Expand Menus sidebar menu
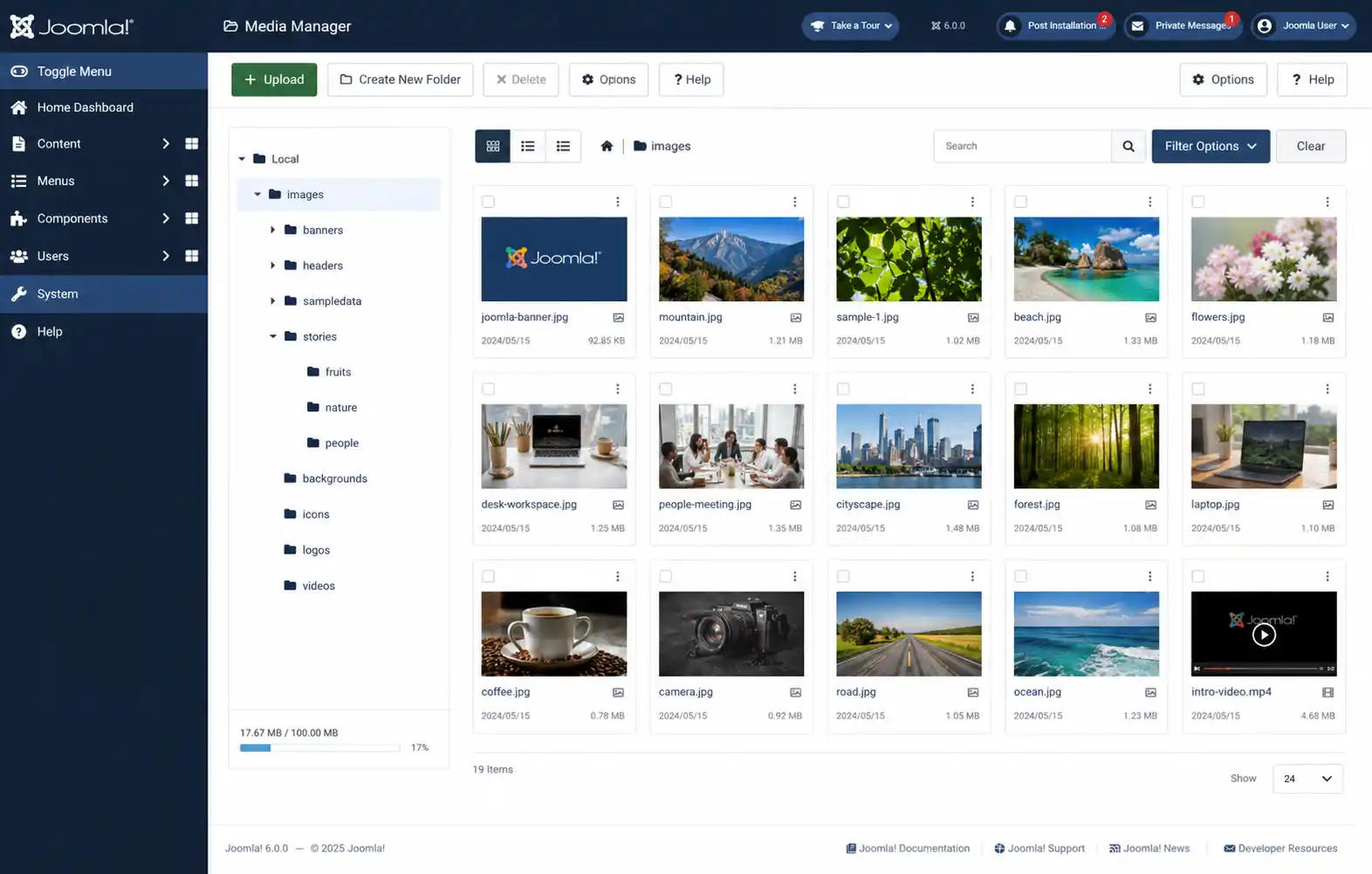The height and width of the screenshot is (874, 1372). coord(165,181)
